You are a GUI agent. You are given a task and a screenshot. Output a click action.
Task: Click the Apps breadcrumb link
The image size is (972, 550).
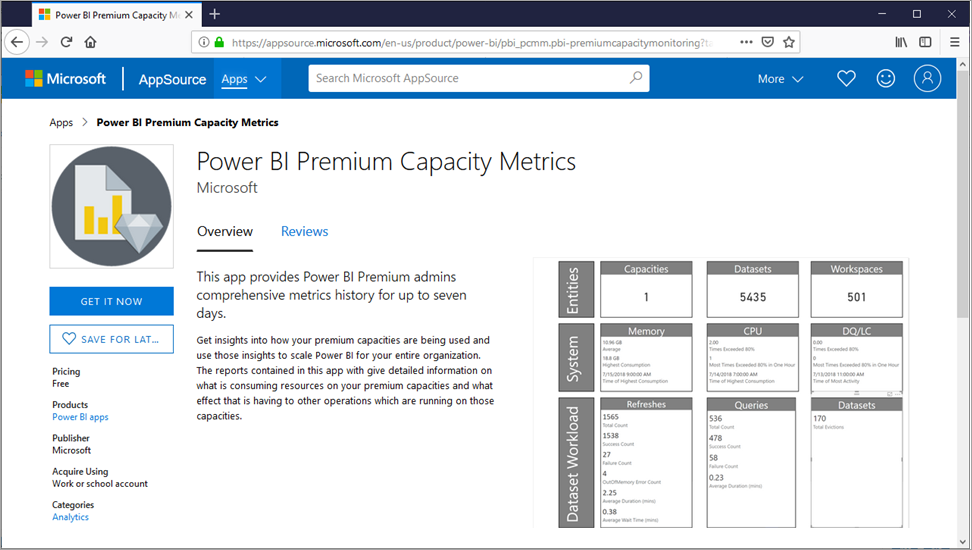point(61,123)
